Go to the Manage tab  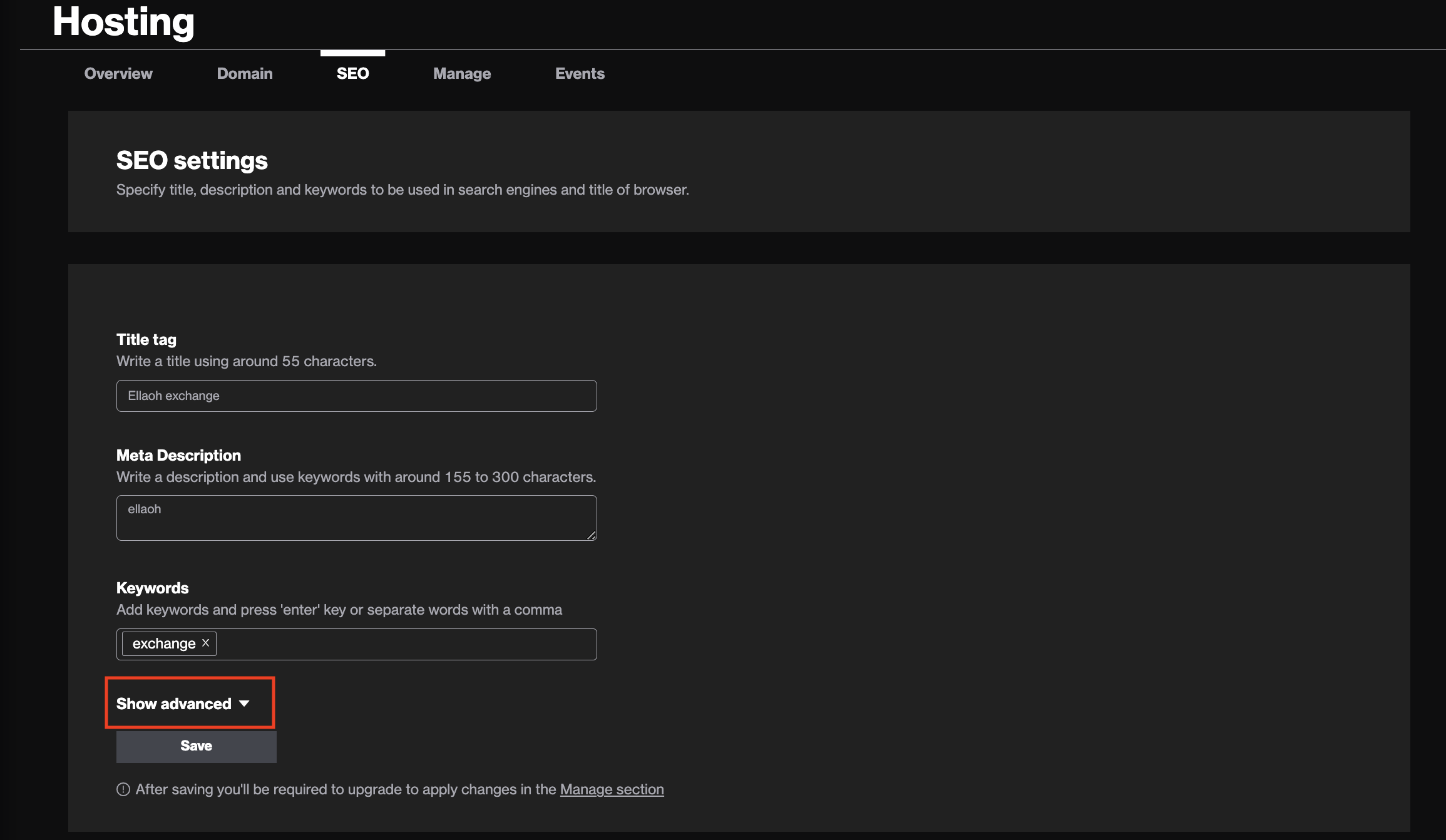coord(462,74)
